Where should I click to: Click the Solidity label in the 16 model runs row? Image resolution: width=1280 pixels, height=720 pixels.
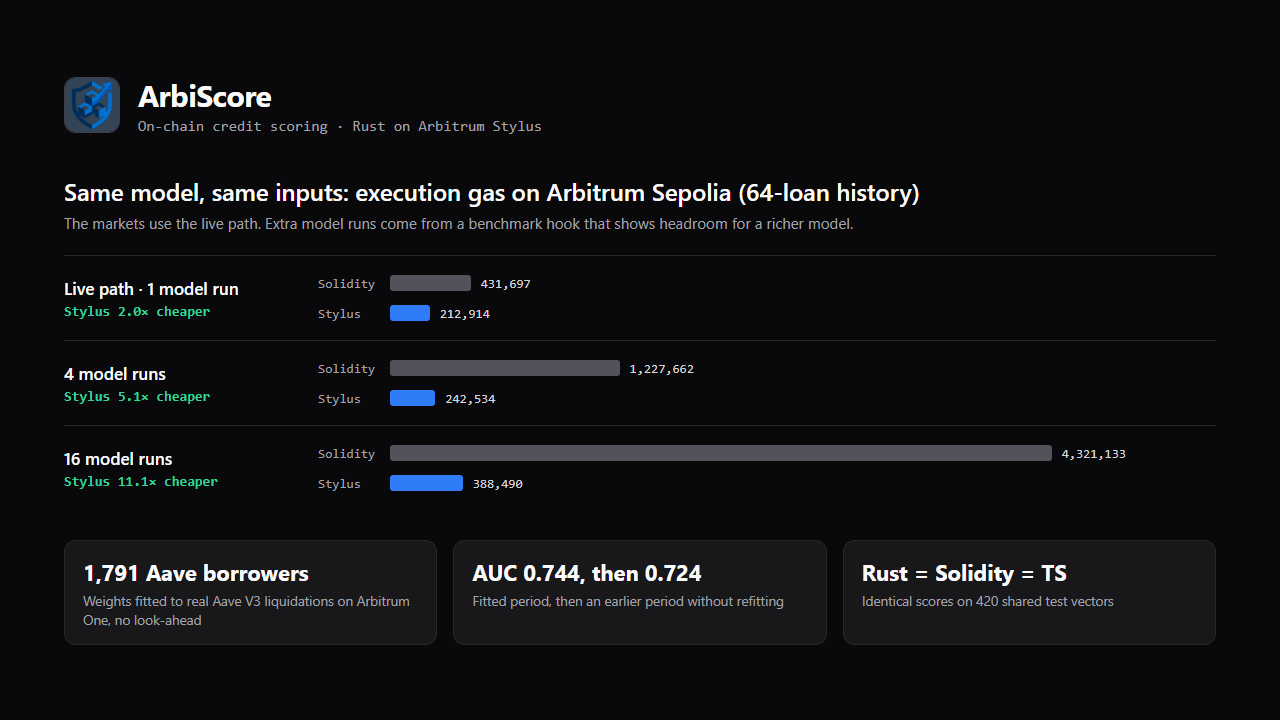(346, 454)
